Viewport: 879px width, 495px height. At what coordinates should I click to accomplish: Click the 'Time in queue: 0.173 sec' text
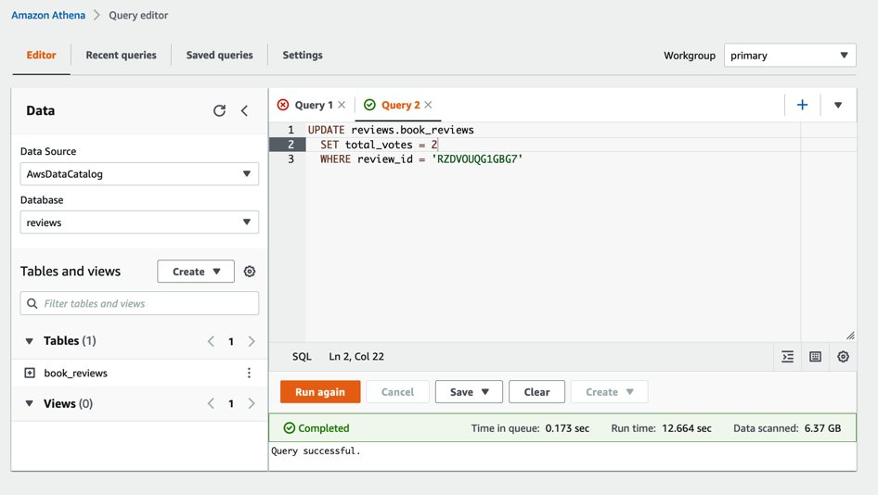tap(530, 428)
